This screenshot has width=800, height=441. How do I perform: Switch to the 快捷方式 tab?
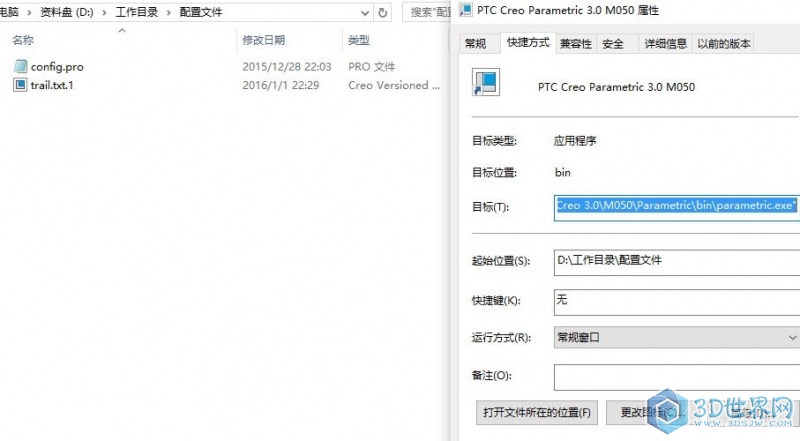click(528, 43)
